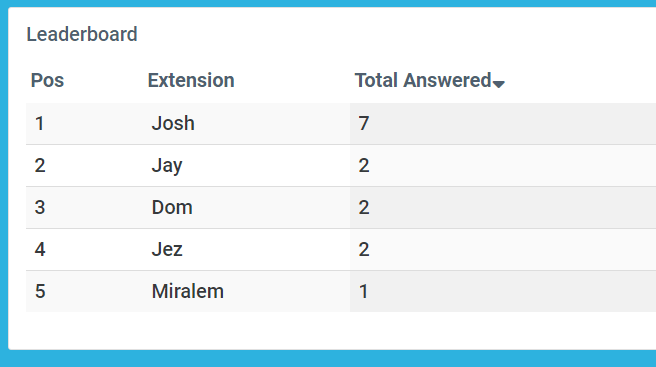The height and width of the screenshot is (367, 656).
Task: Click the sort arrow beside Total Answered
Action: [x=498, y=84]
